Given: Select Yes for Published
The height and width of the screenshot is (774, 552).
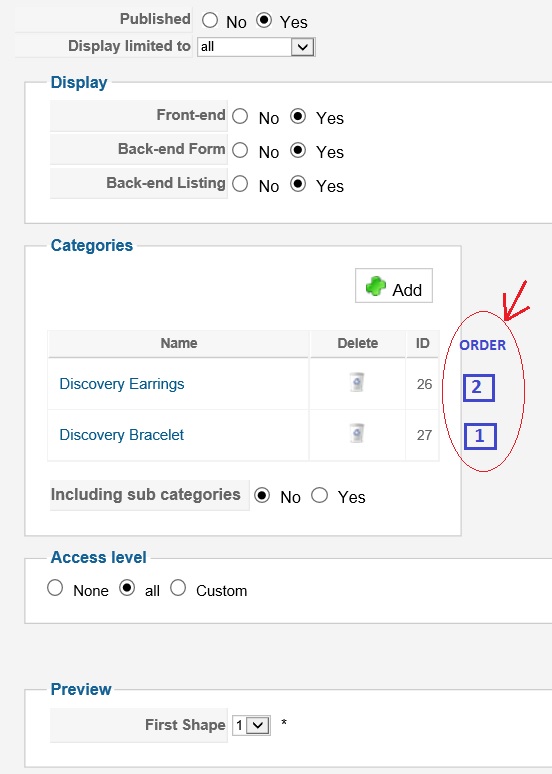Looking at the screenshot, I should (264, 20).
